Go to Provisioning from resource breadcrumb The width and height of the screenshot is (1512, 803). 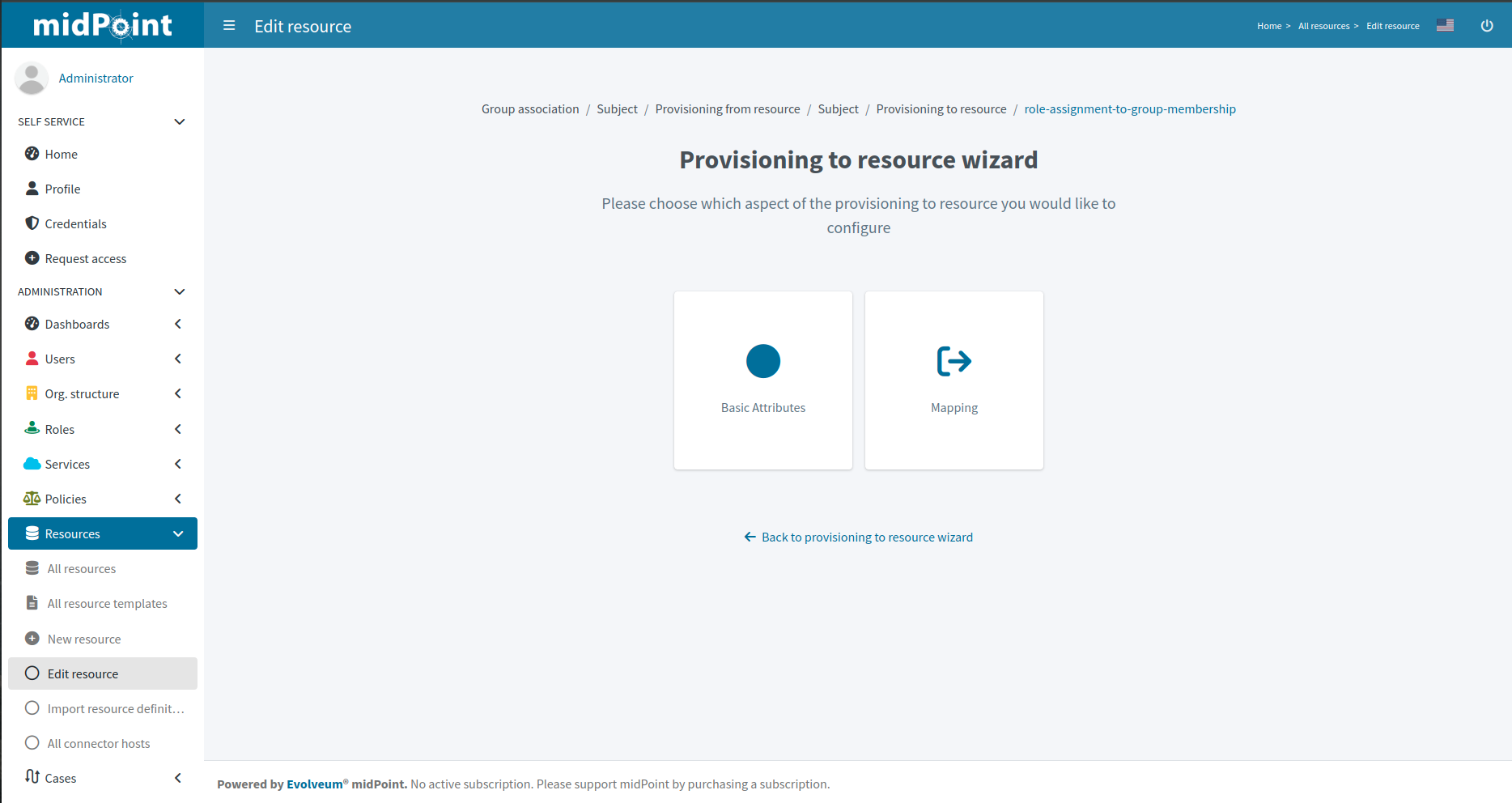(x=727, y=109)
